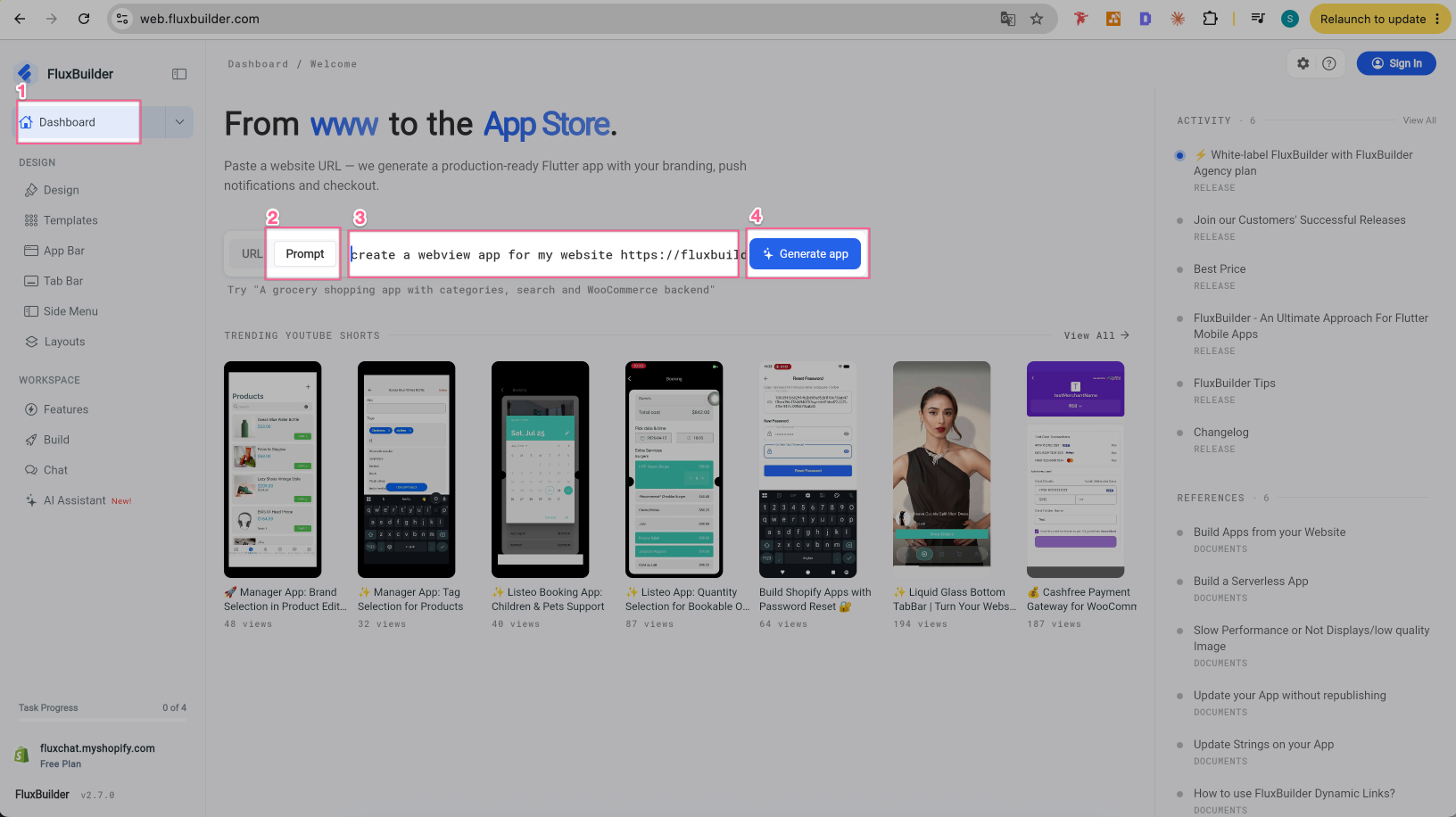1456x817 pixels.
Task: Go forward in browser history
Action: pos(52,19)
